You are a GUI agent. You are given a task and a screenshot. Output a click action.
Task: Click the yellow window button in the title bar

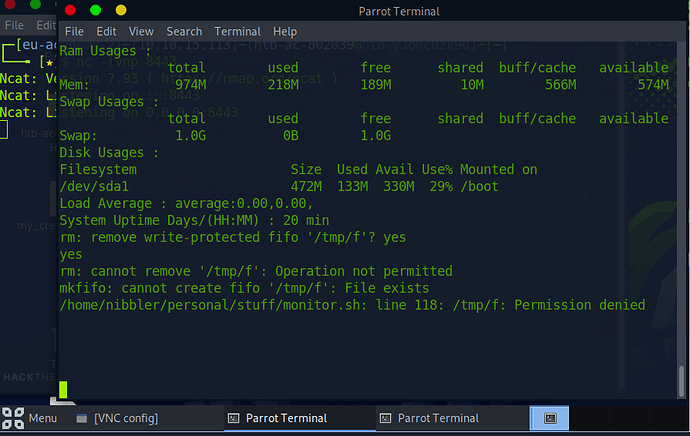121,10
